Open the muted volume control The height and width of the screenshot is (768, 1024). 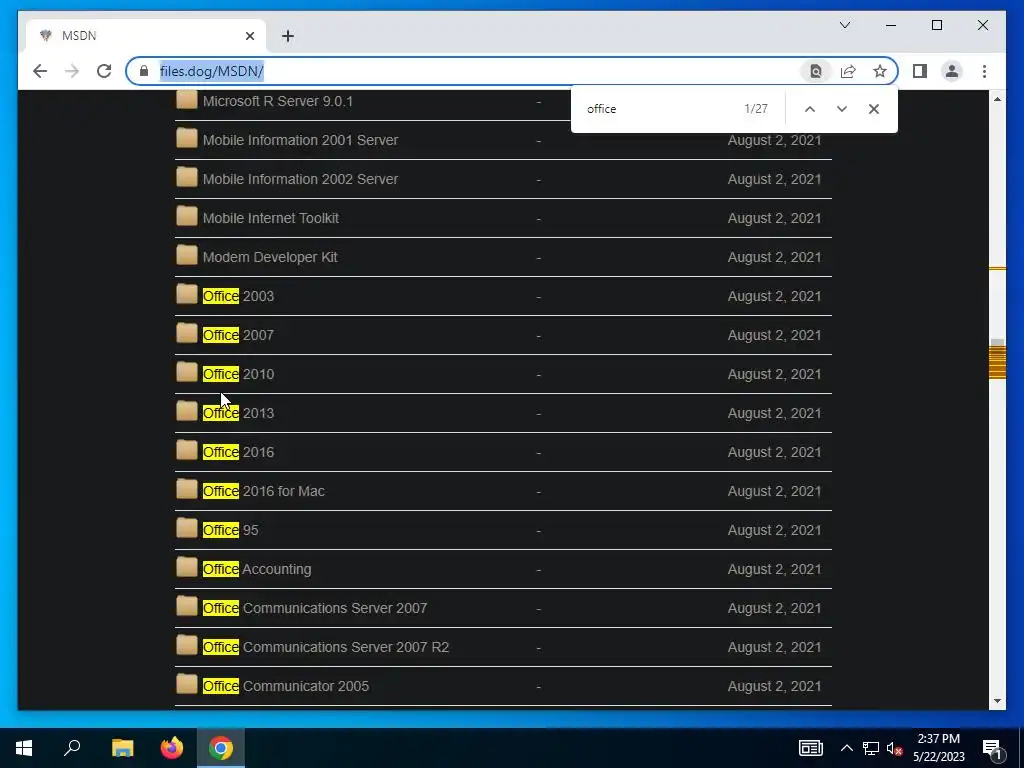(894, 748)
